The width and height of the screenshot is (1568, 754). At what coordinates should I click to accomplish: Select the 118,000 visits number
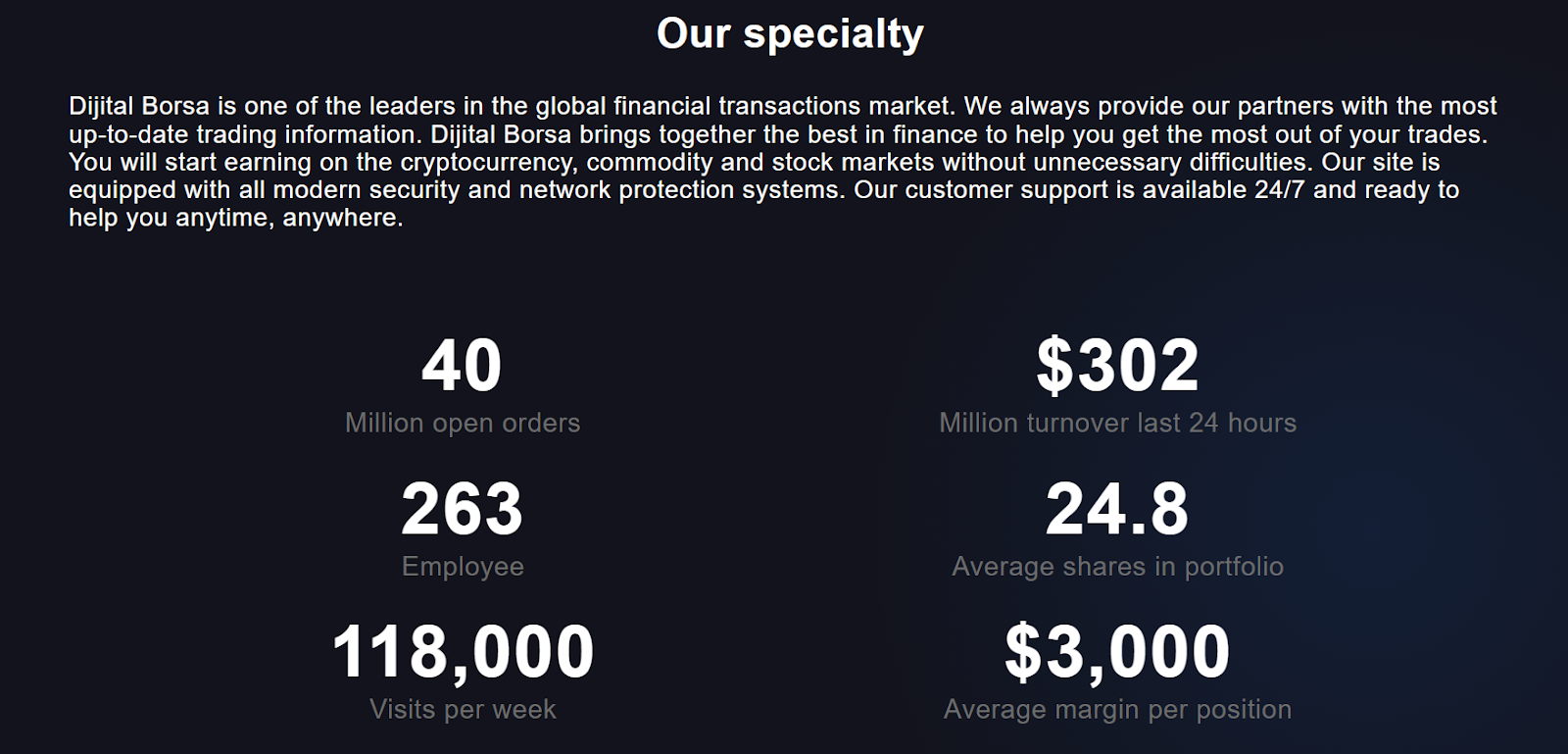(463, 652)
